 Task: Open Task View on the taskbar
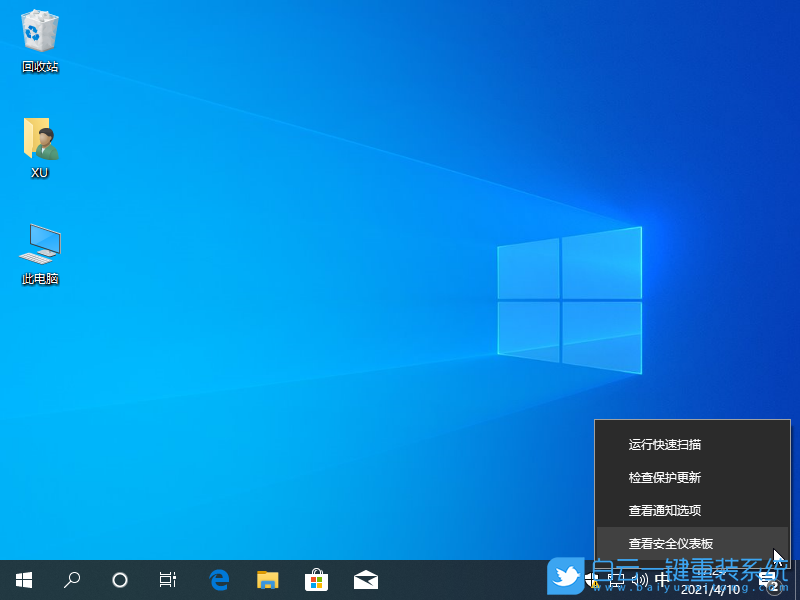(x=167, y=579)
